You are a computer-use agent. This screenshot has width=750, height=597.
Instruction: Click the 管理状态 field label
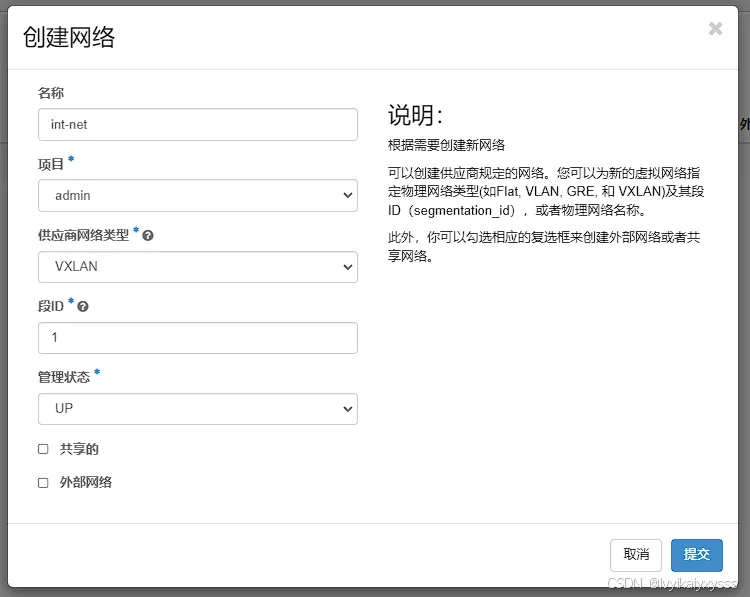pos(64,377)
